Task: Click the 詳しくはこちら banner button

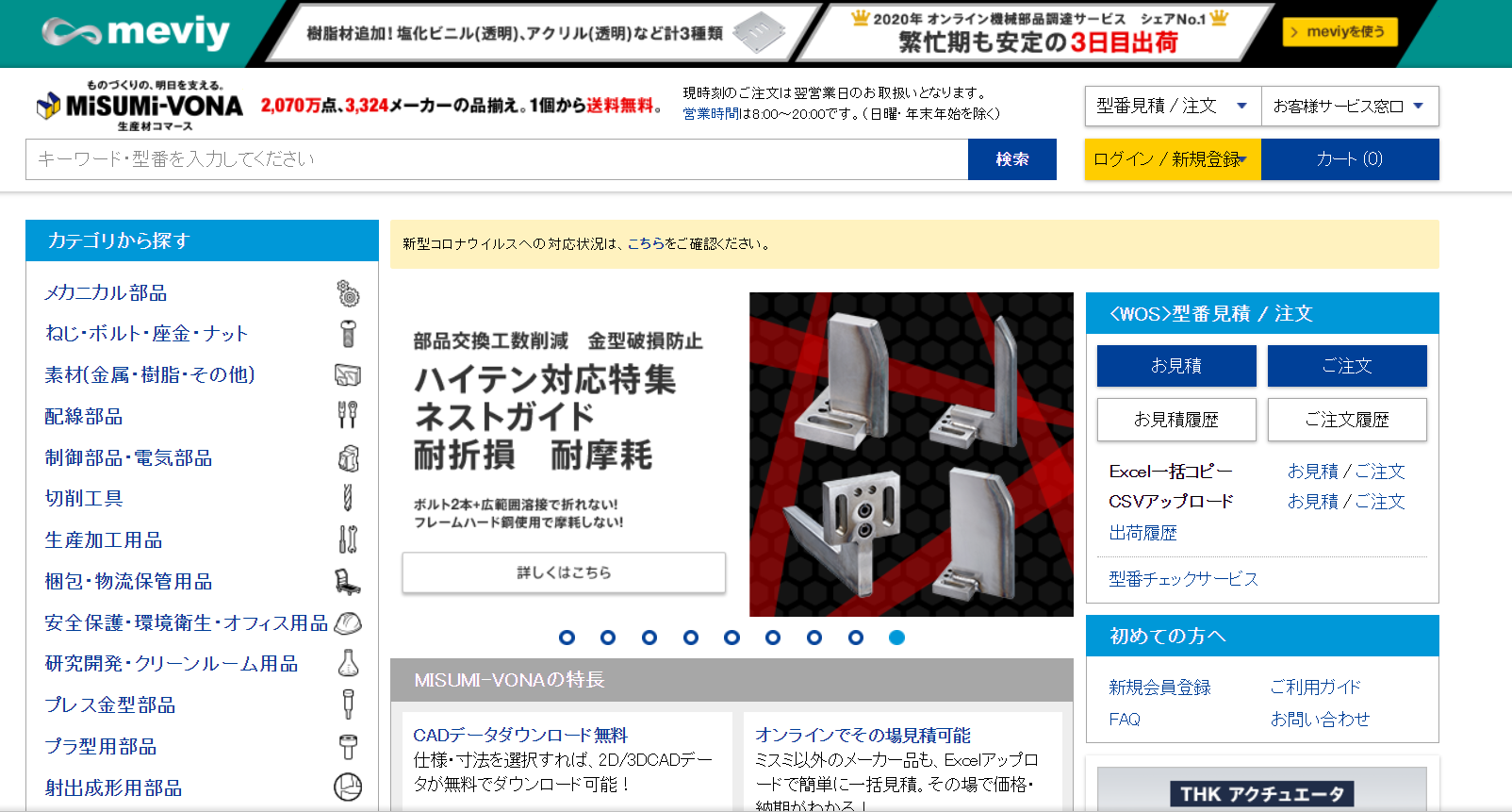Action: pyautogui.click(x=564, y=572)
